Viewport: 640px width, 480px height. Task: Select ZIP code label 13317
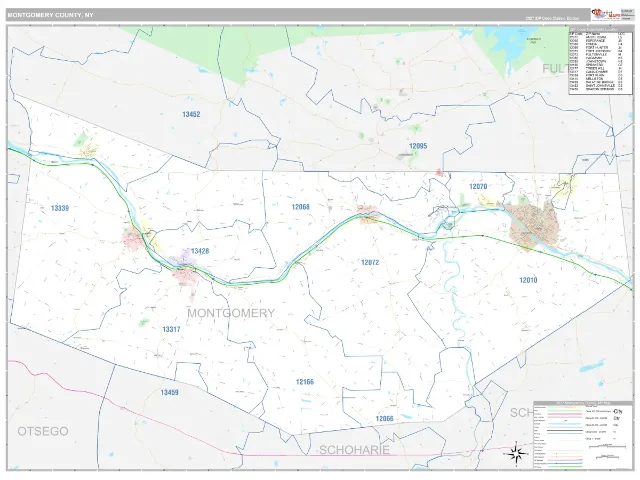(x=171, y=329)
